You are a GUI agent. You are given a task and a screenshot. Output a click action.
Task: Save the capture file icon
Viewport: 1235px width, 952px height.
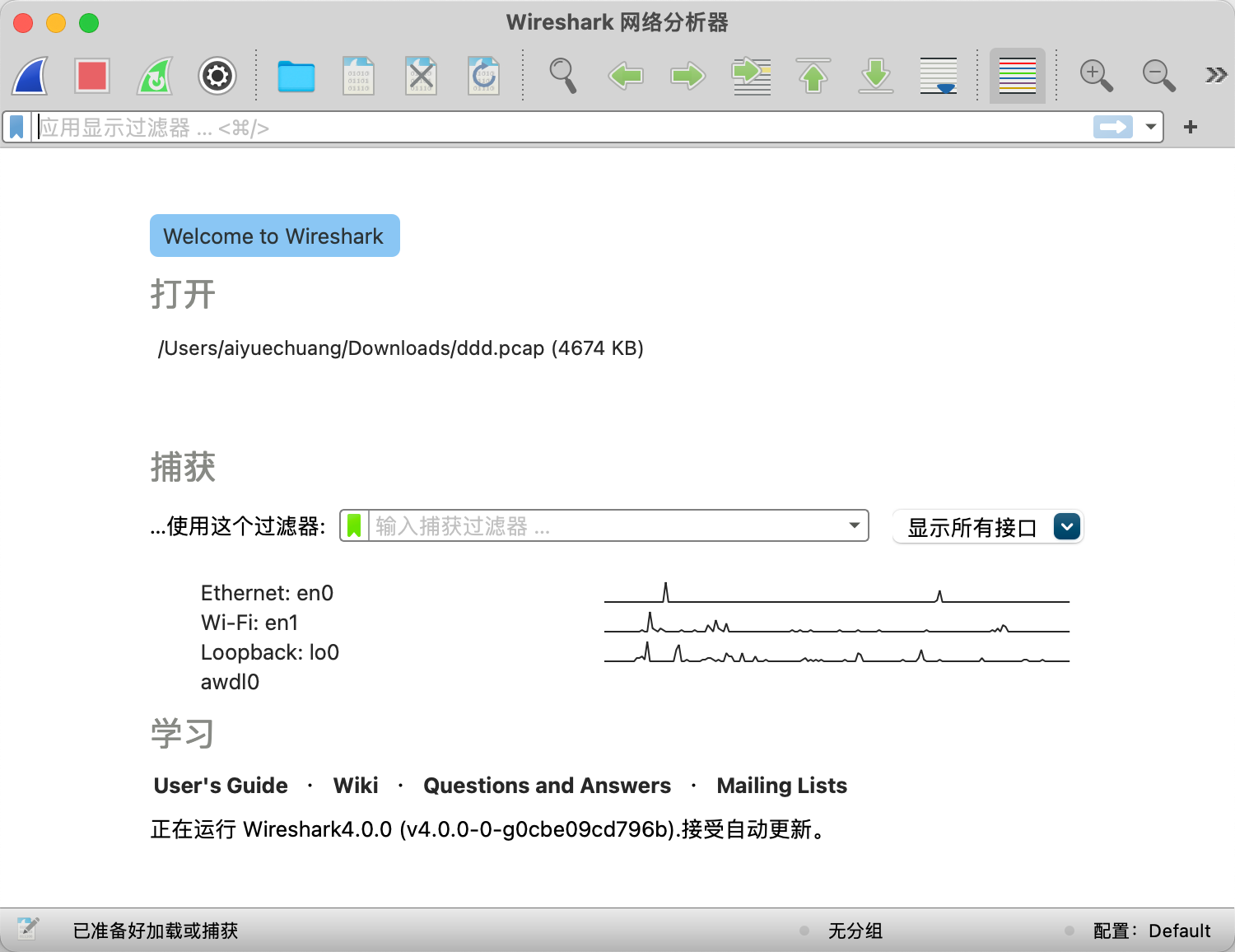[x=358, y=76]
